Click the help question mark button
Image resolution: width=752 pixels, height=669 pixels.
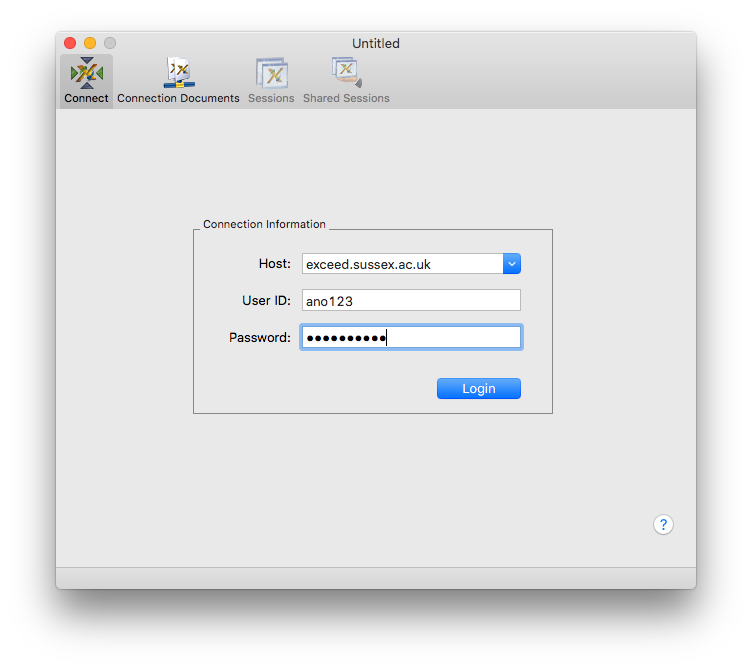pyautogui.click(x=663, y=525)
